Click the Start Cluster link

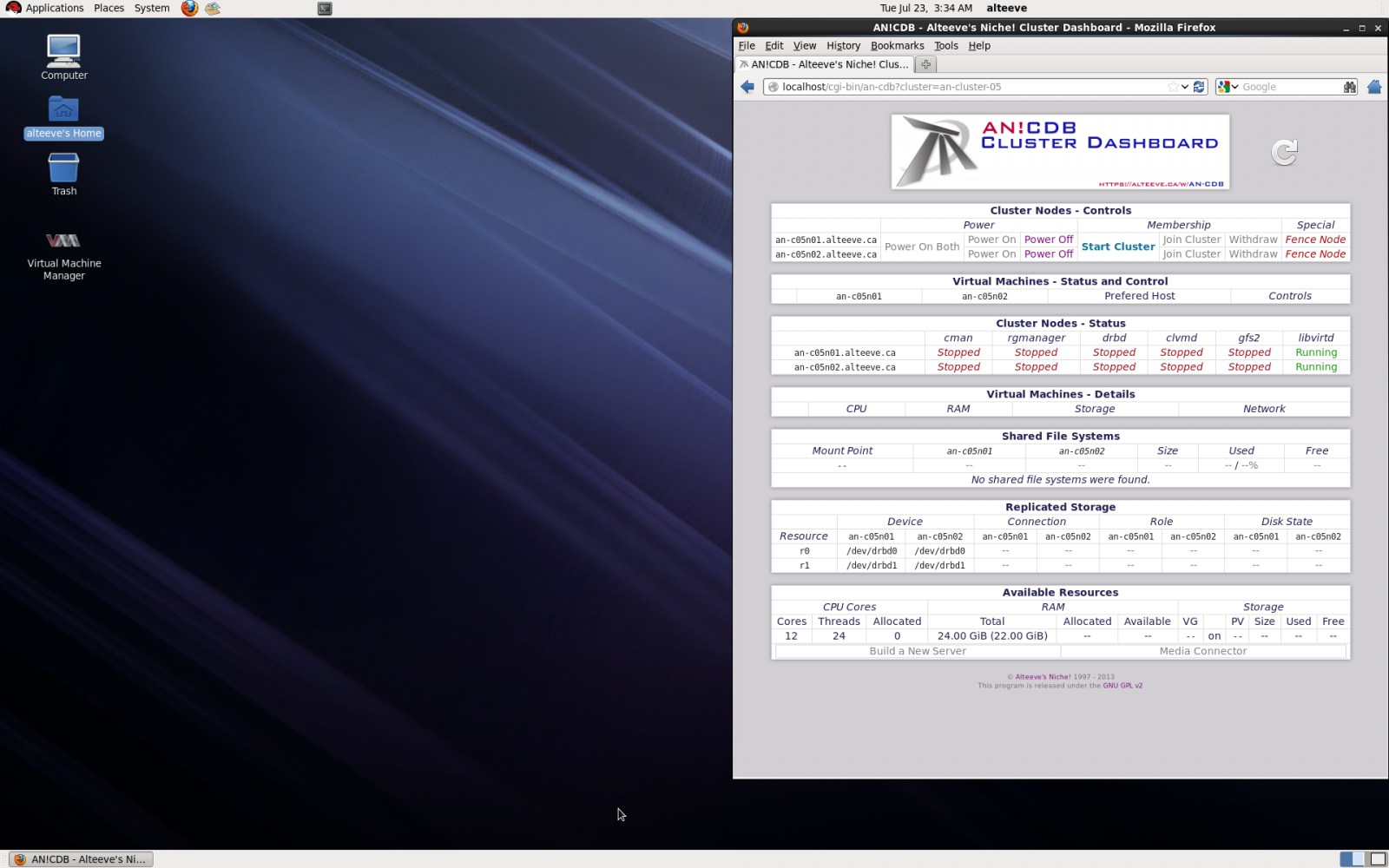tap(1117, 247)
